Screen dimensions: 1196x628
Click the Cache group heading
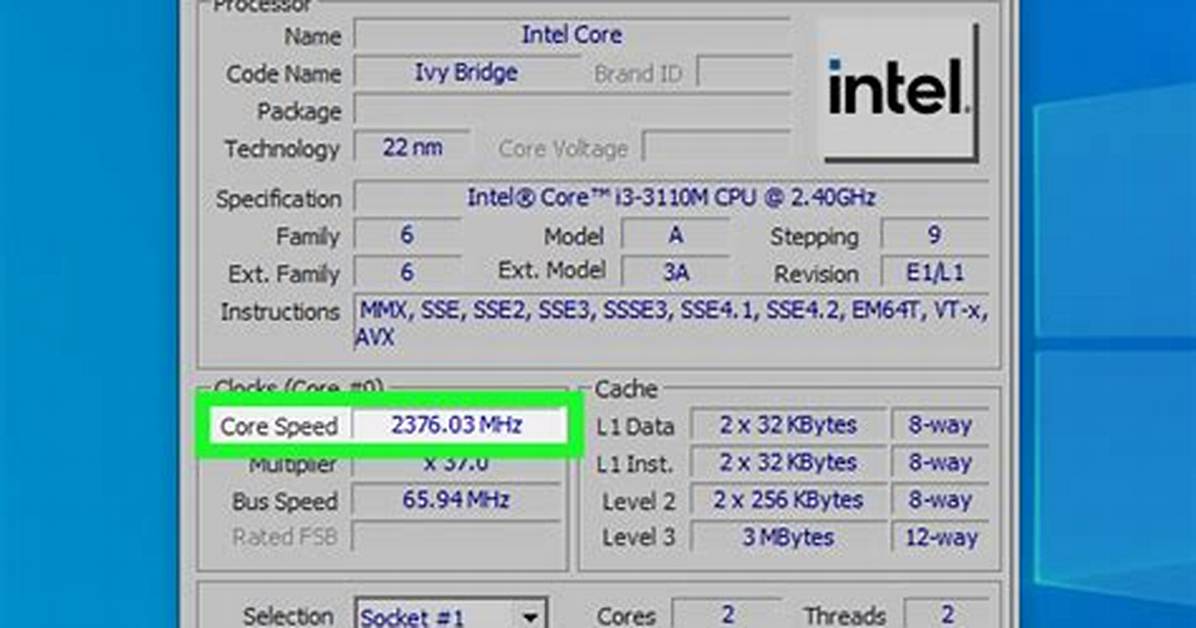625,389
